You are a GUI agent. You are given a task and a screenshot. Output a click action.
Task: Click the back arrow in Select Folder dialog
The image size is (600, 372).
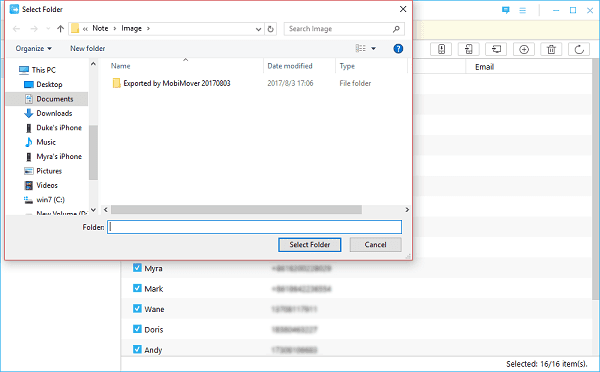pyautogui.click(x=16, y=29)
